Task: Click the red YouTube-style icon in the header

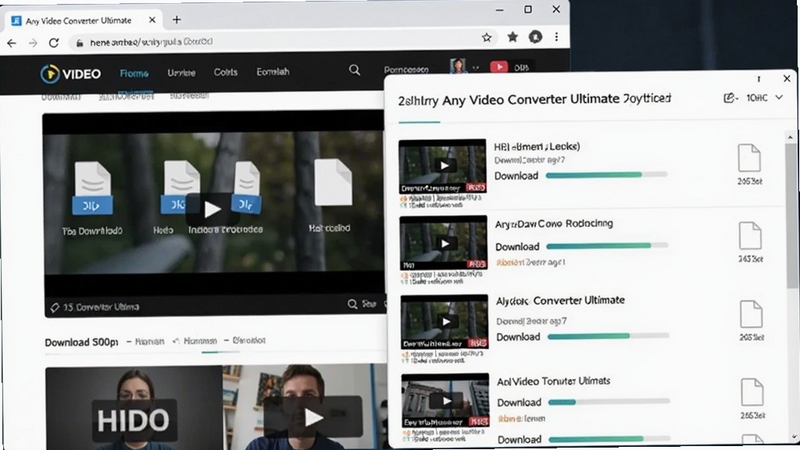Action: coord(499,67)
